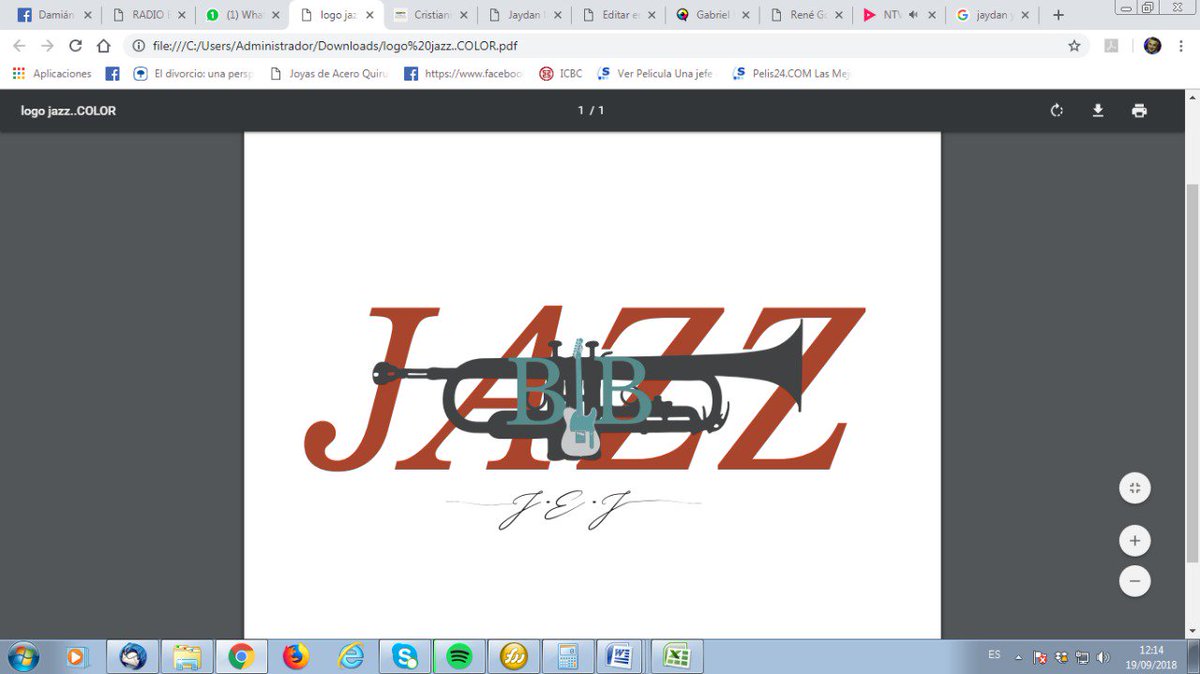The width and height of the screenshot is (1200, 674).
Task: Switch to the Google jaydan search tab
Action: [x=993, y=15]
